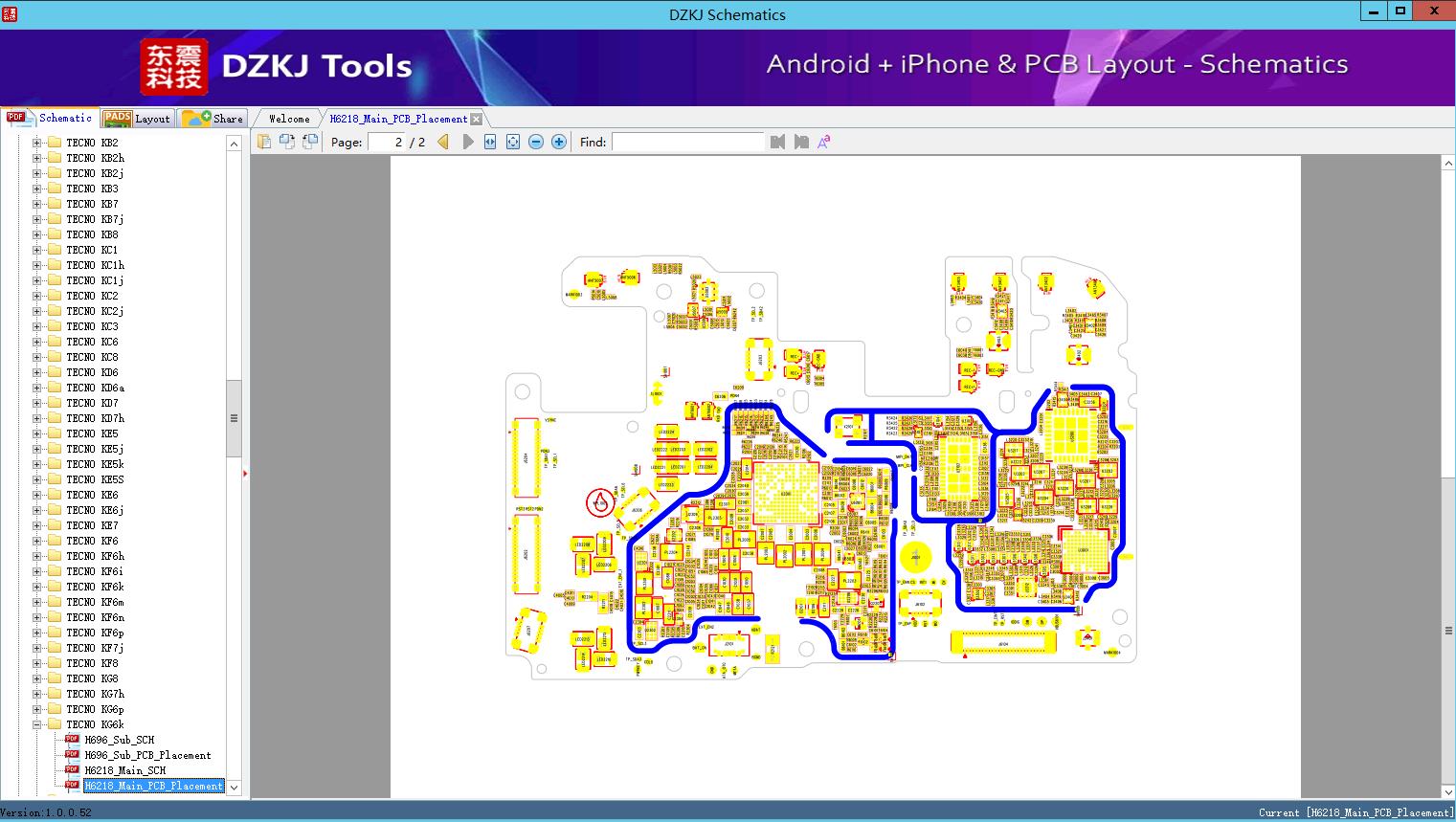Zoom out with the minus icon

(536, 142)
